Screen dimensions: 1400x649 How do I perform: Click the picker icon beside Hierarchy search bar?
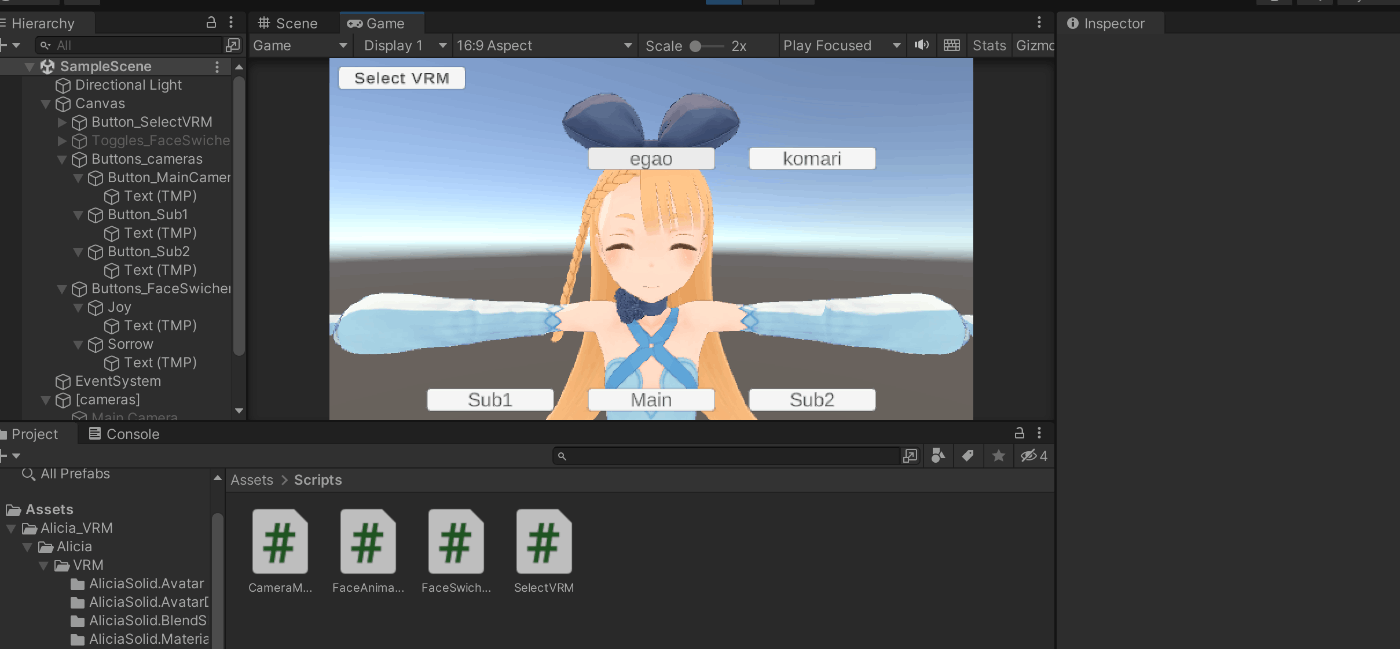tap(233, 45)
